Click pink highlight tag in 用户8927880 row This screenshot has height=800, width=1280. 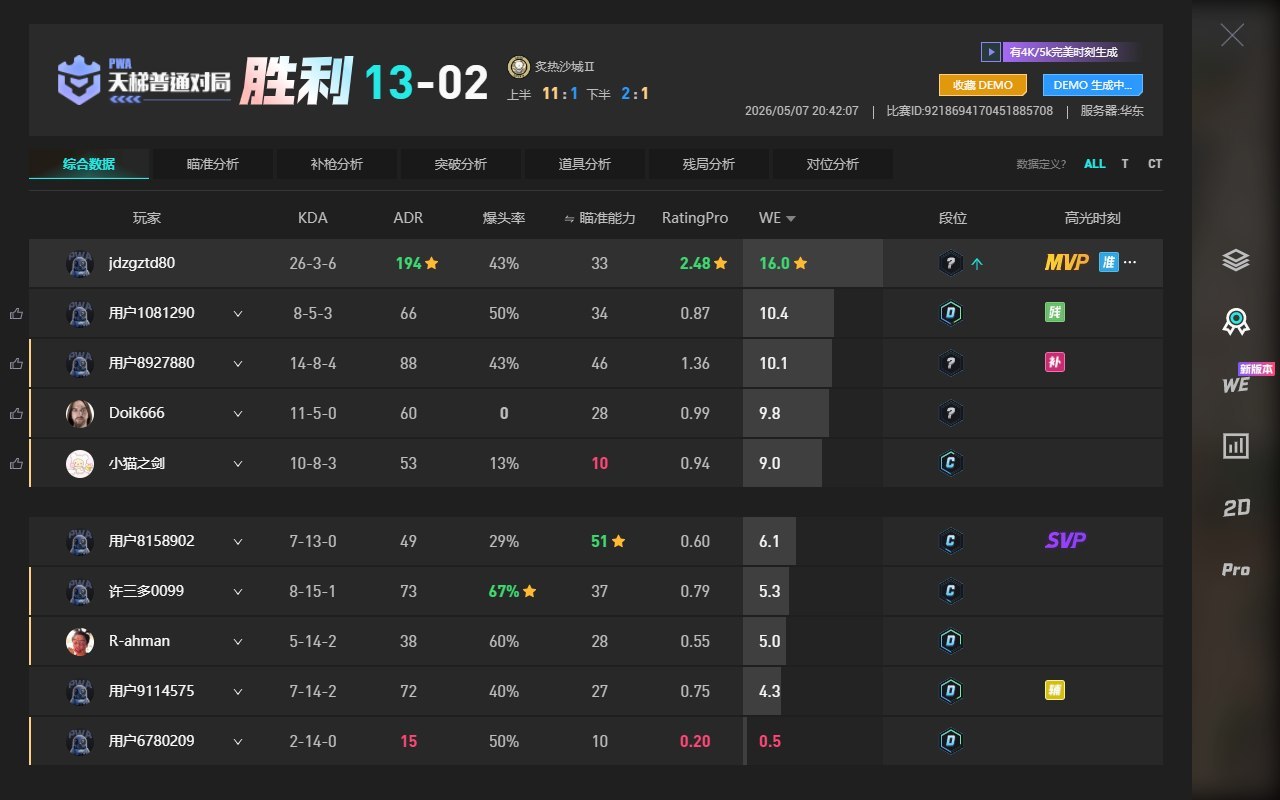click(1054, 362)
